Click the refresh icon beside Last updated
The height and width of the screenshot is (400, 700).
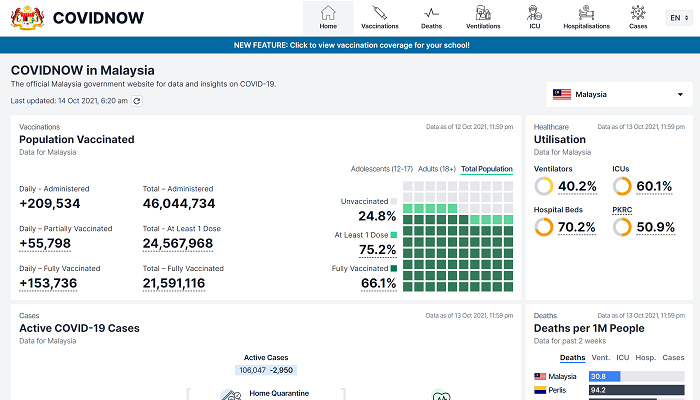137,101
